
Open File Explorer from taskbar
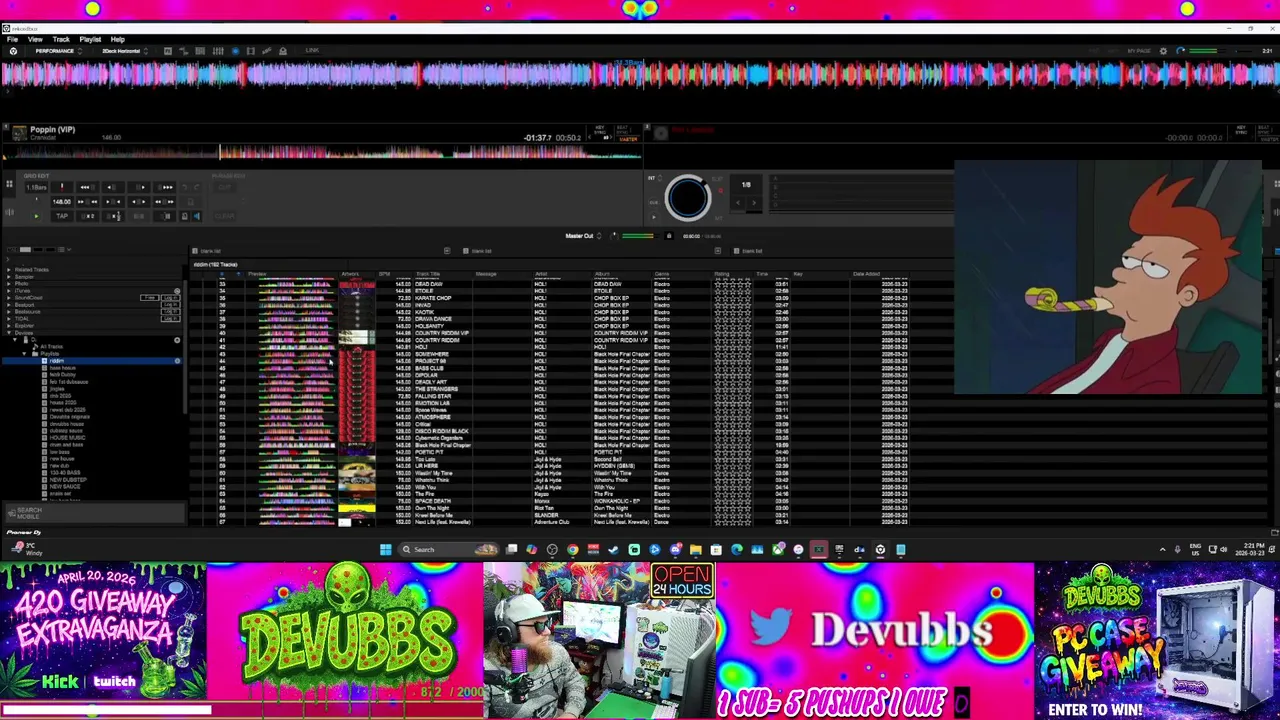(696, 549)
